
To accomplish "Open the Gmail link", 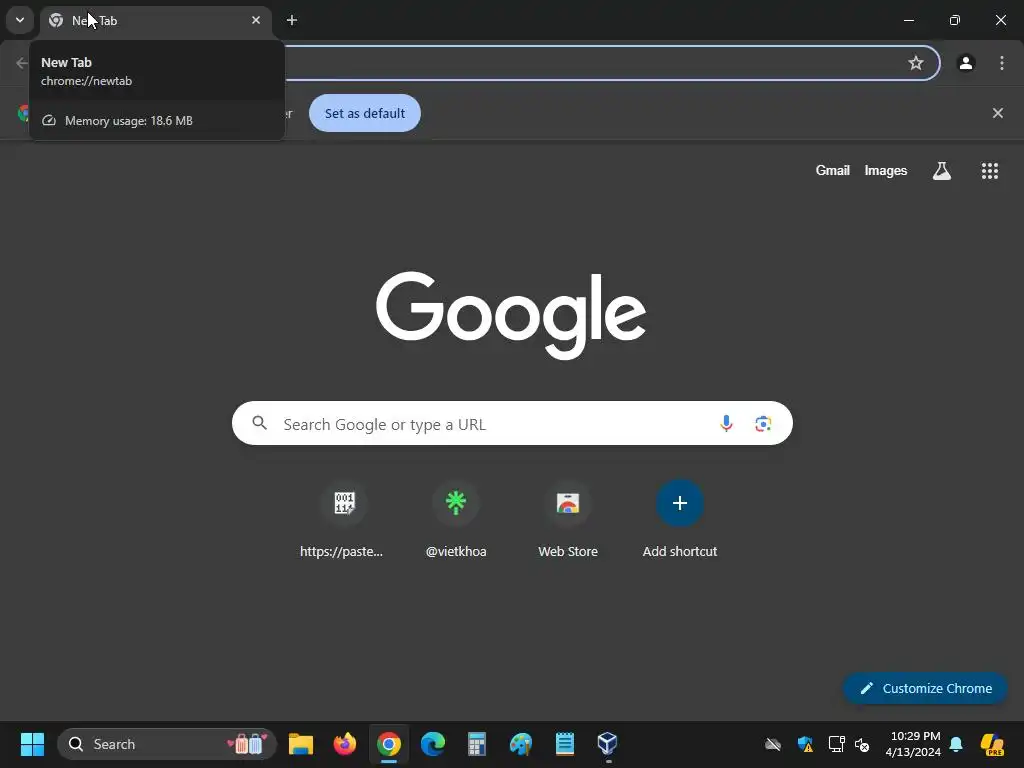I will coord(833,170).
